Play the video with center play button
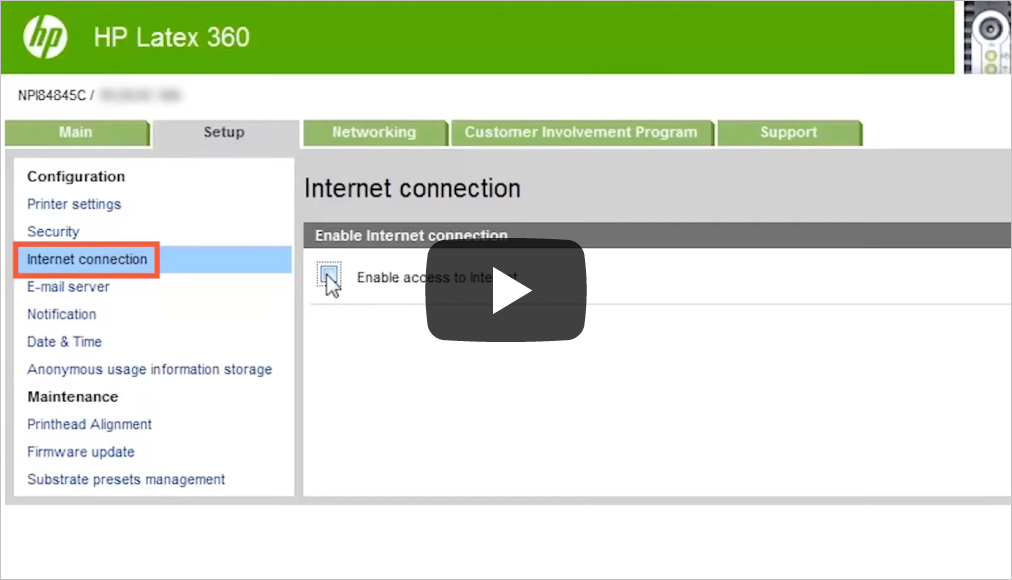 point(506,290)
